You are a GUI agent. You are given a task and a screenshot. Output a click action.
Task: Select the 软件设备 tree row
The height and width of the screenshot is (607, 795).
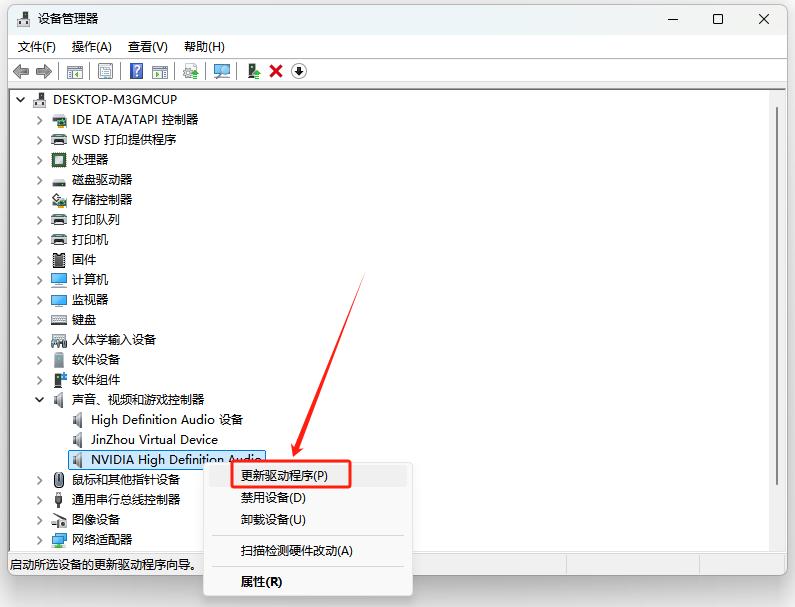tap(96, 360)
